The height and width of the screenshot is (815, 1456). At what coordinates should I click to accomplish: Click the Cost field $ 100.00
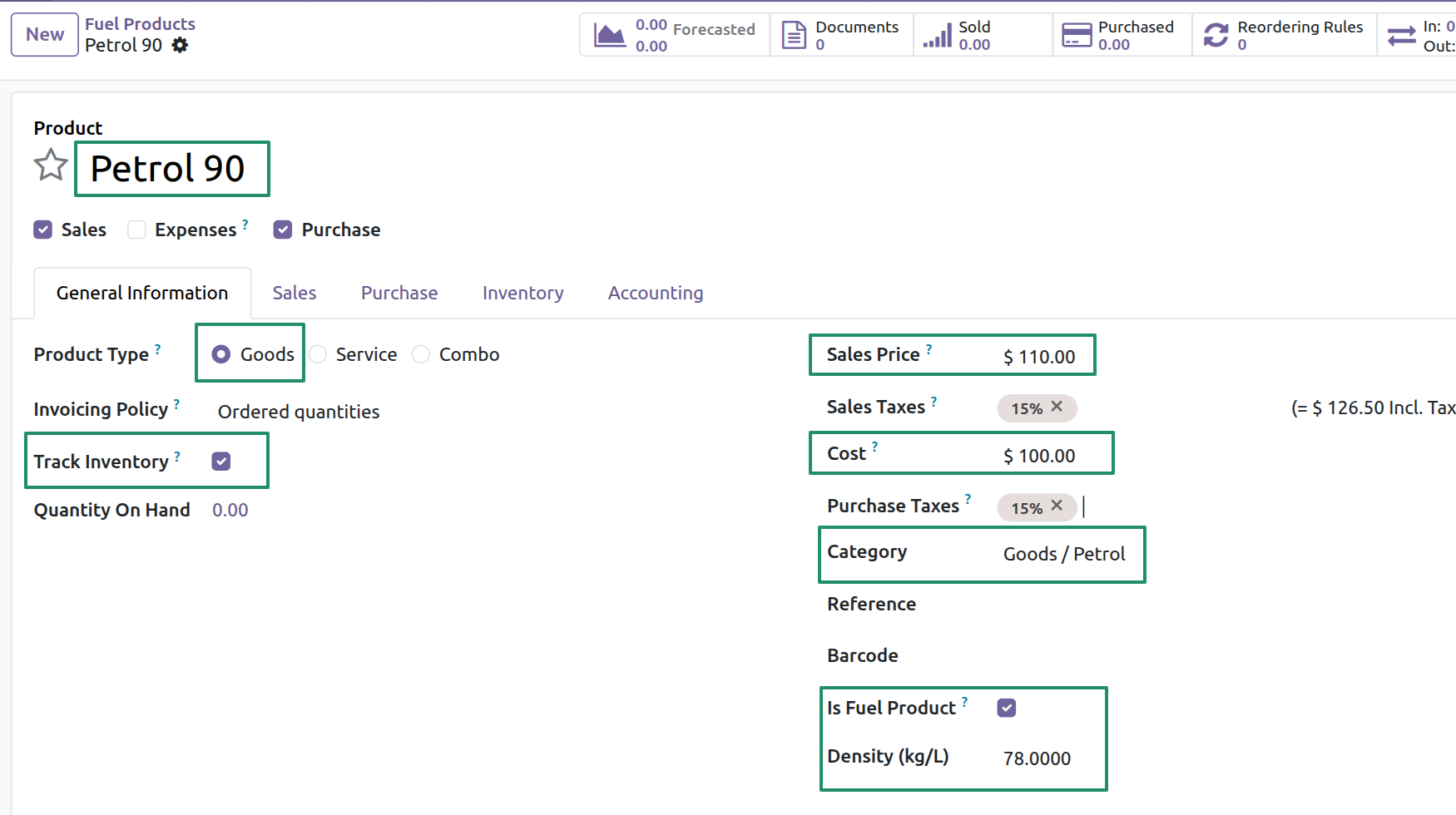tap(1039, 456)
